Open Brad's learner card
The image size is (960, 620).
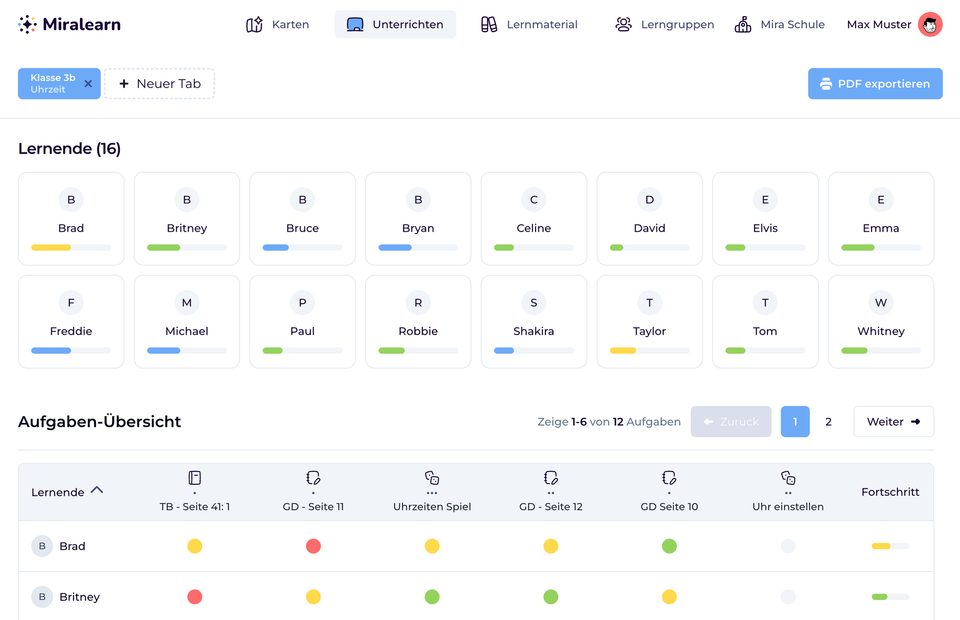[x=71, y=218]
